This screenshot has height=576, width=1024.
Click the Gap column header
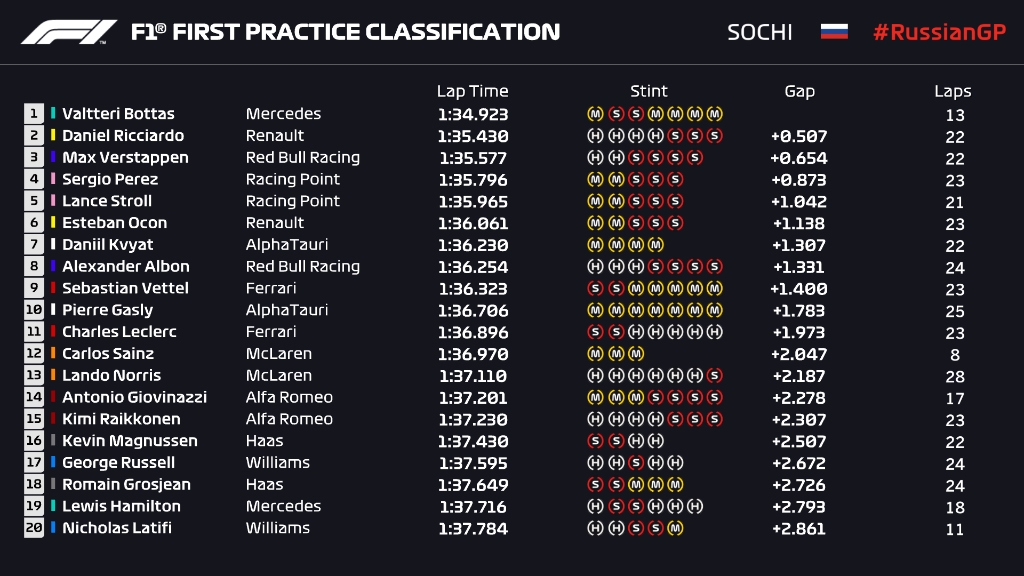tap(799, 91)
